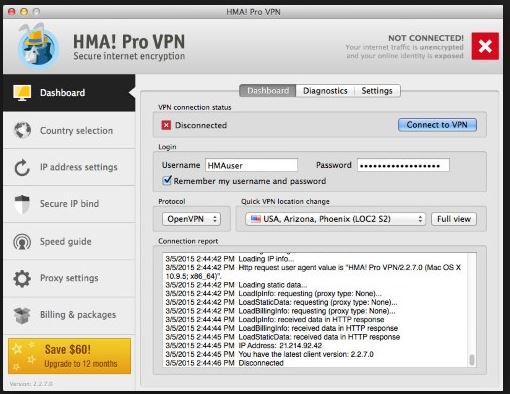Click the small red Disconnected status icon

[x=166, y=125]
